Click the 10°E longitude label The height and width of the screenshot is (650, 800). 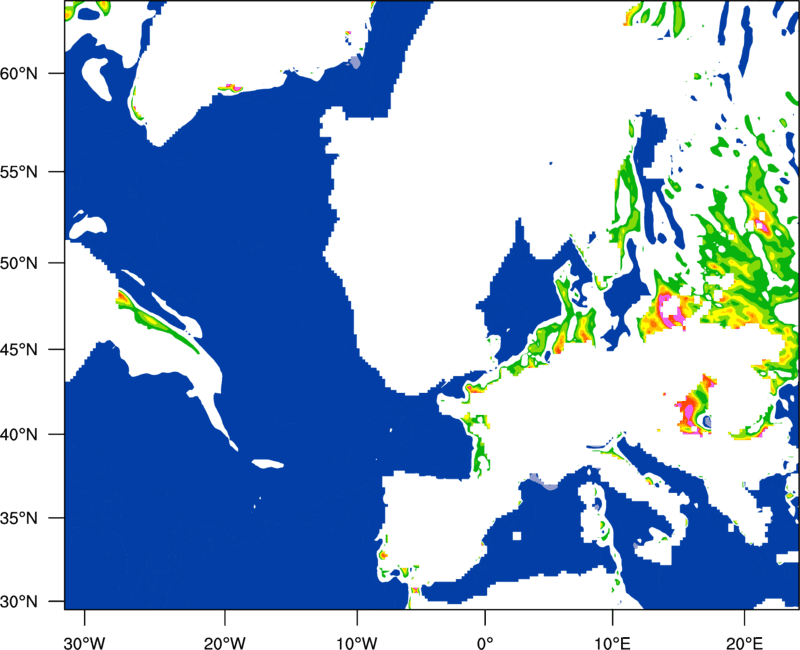tap(612, 642)
